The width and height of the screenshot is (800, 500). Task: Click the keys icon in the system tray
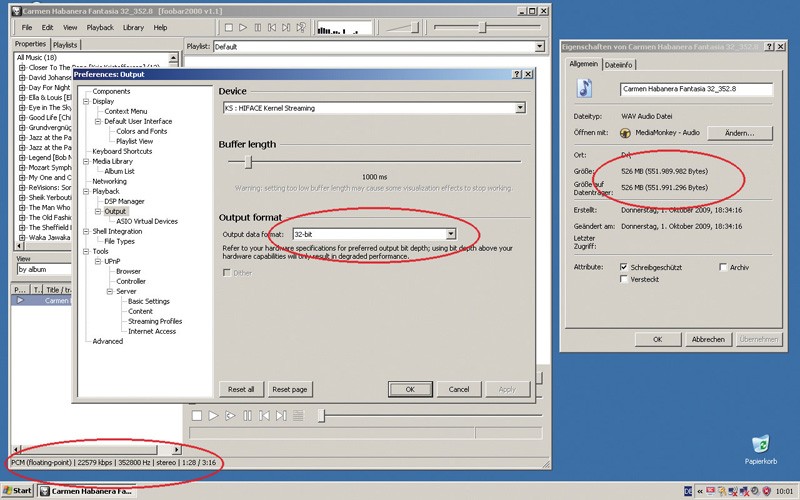click(721, 491)
